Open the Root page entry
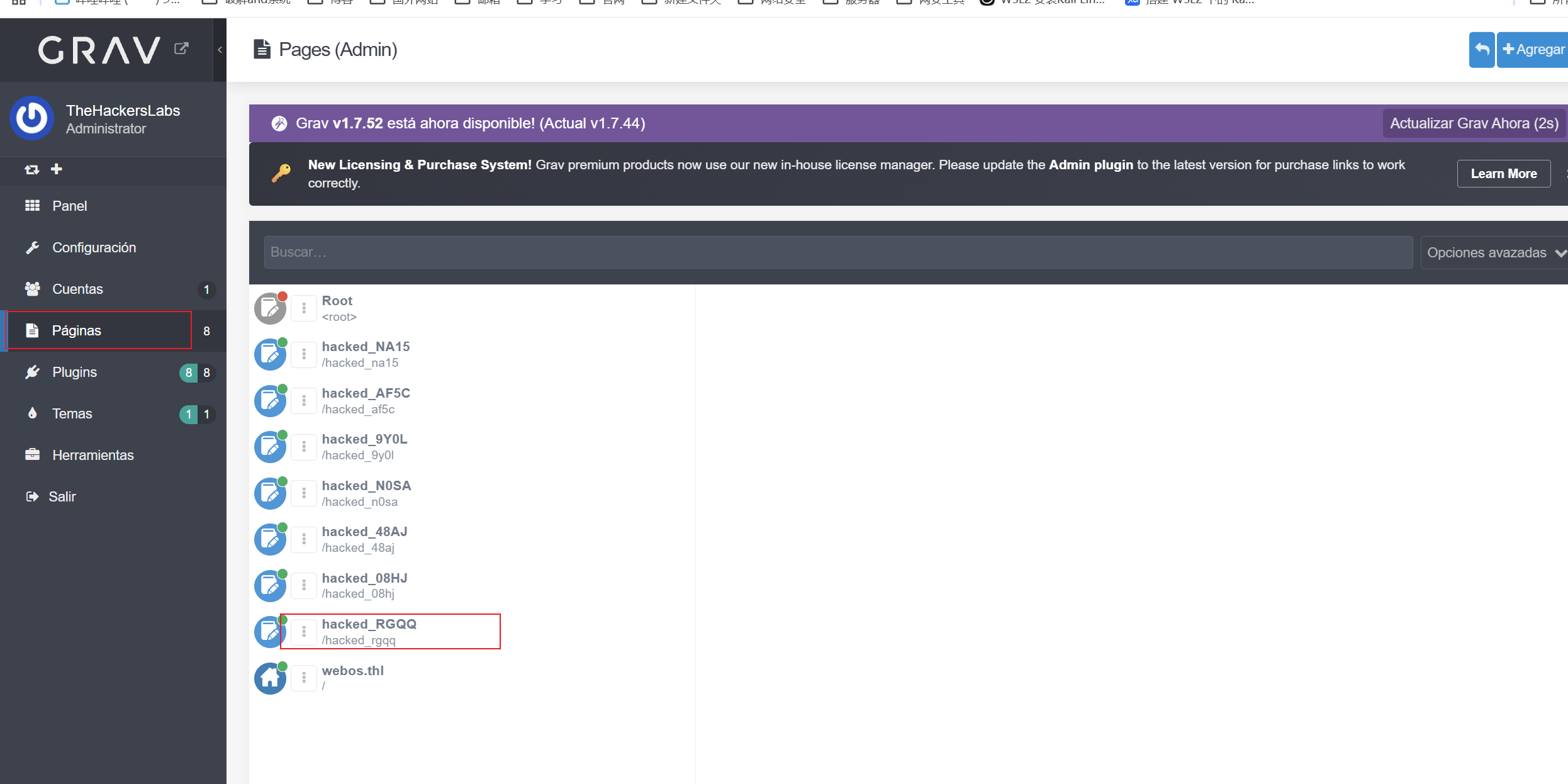Image resolution: width=1568 pixels, height=784 pixels. 337,301
